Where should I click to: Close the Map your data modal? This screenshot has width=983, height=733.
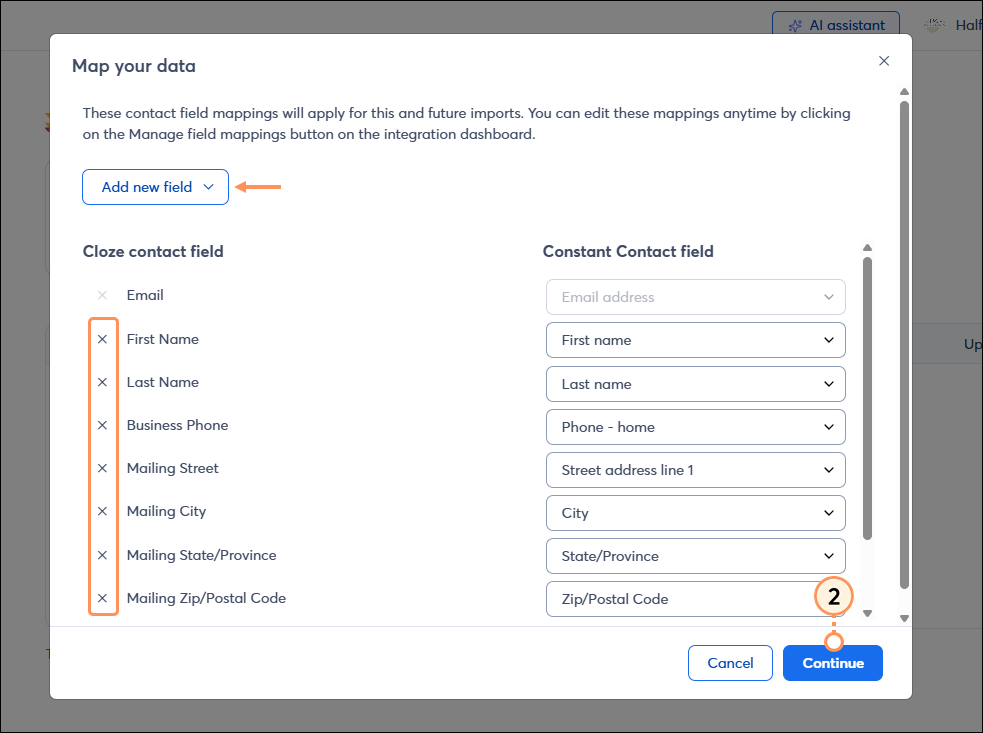click(x=884, y=61)
